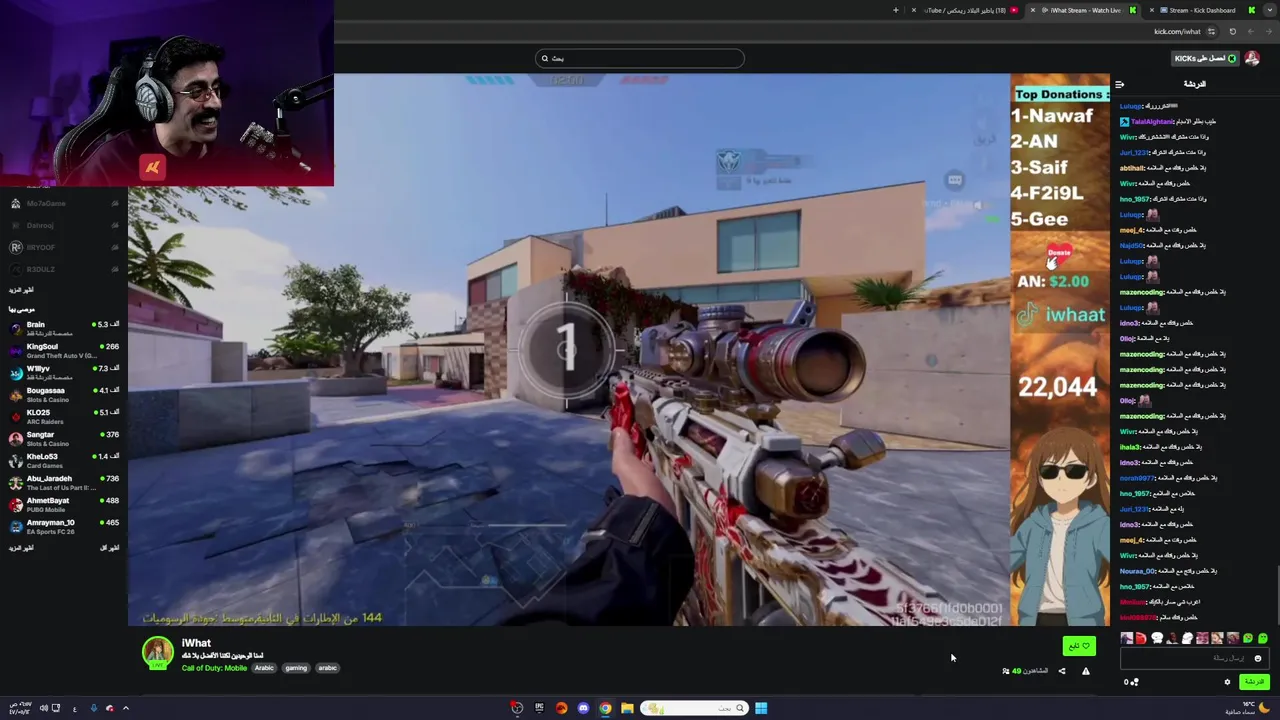Open the Call of Duty: Mobile category link
Viewport: 1280px width, 720px height.
point(214,668)
